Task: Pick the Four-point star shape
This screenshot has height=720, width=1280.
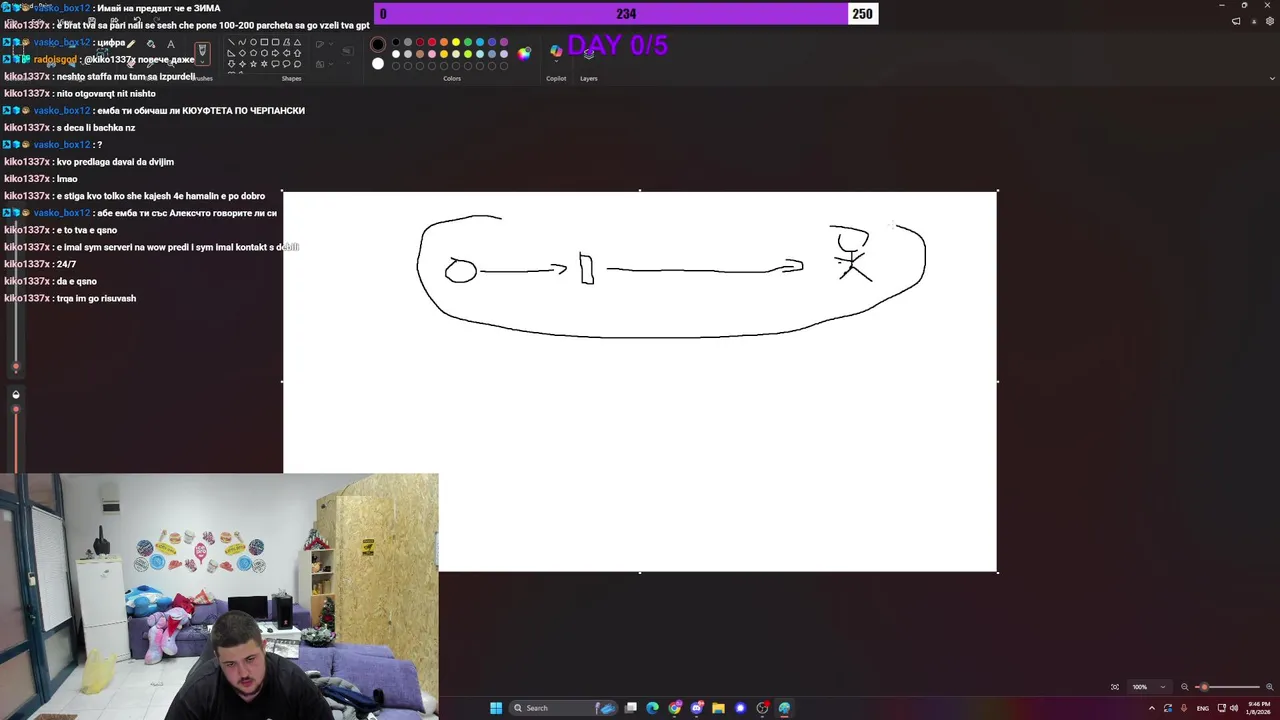Action: click(x=242, y=64)
